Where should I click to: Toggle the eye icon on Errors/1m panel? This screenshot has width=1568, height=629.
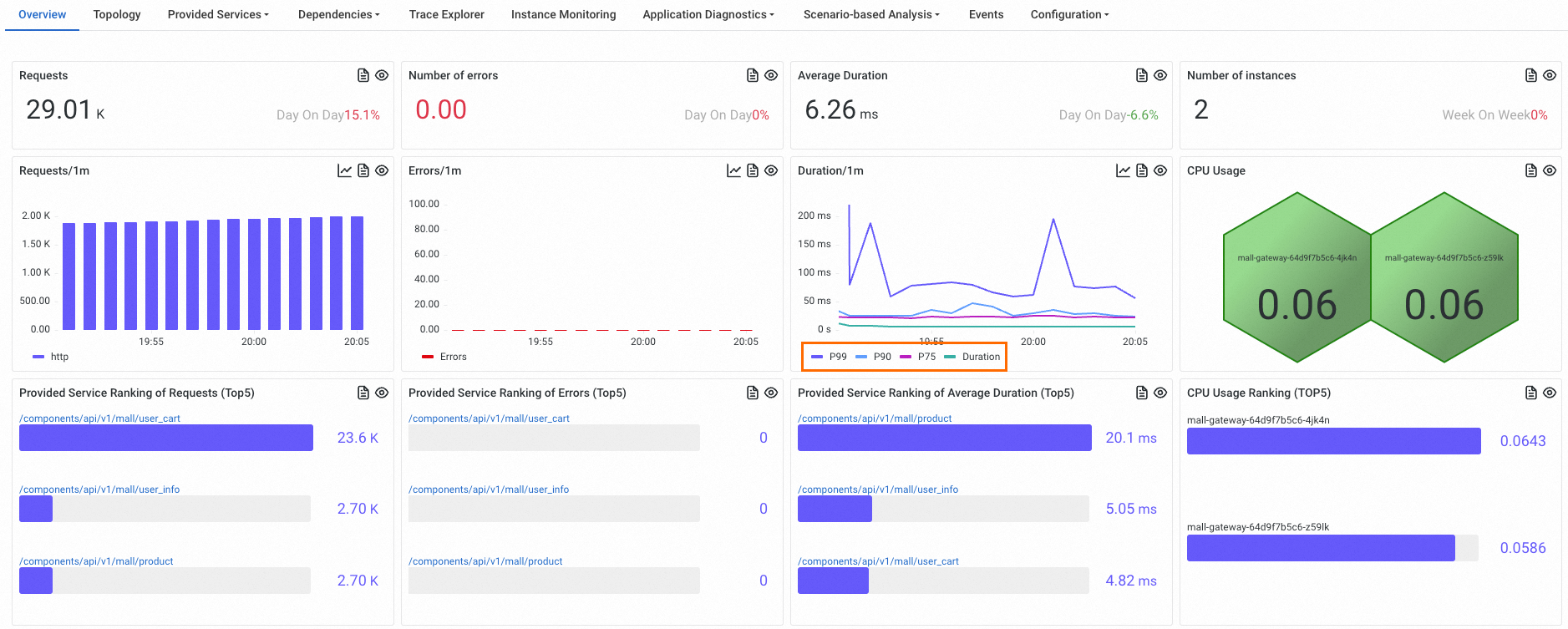point(771,170)
